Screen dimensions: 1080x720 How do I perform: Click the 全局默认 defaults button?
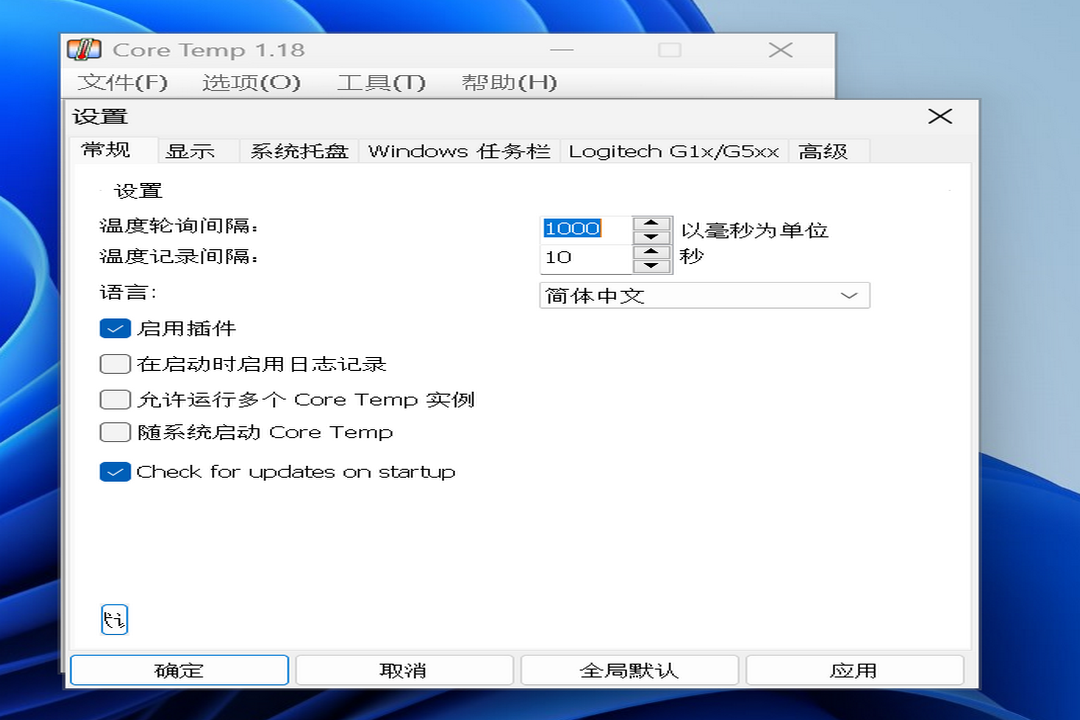(629, 669)
